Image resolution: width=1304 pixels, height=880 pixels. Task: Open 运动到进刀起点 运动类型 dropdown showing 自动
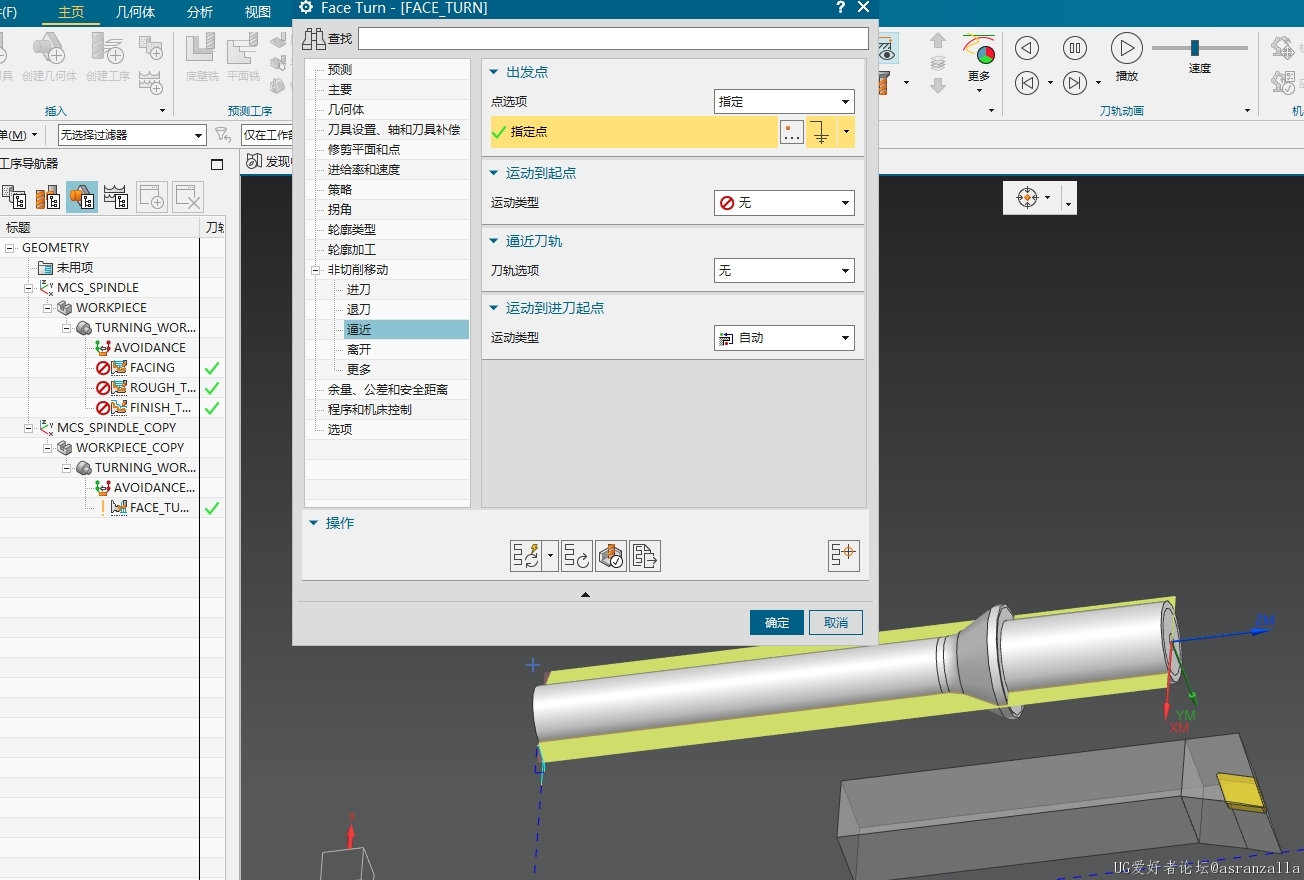tap(784, 338)
